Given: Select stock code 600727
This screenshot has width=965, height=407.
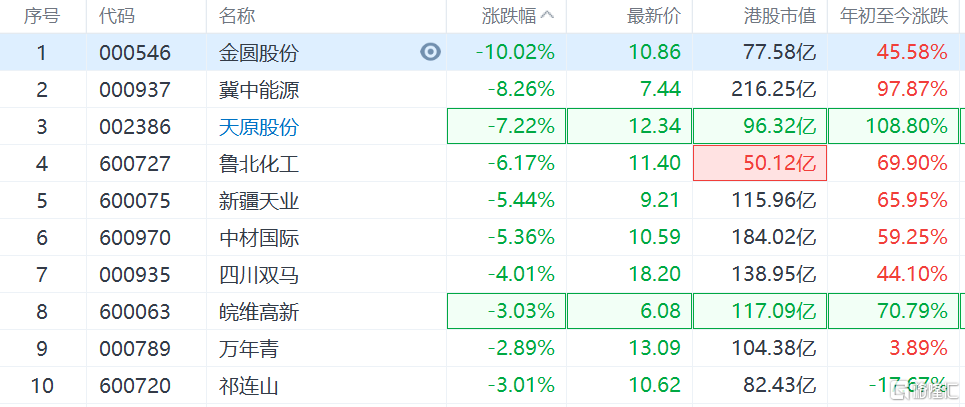Looking at the screenshot, I should tap(135, 164).
